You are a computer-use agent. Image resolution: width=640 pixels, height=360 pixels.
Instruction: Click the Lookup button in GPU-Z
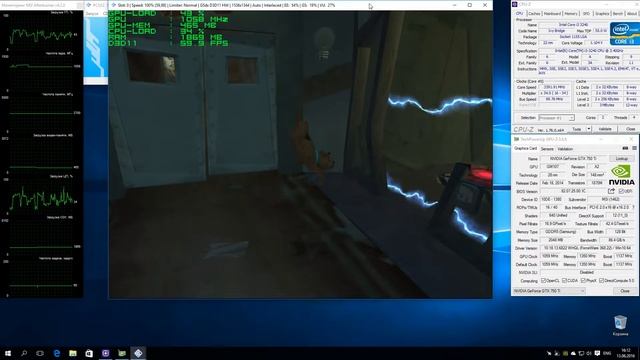(622, 158)
